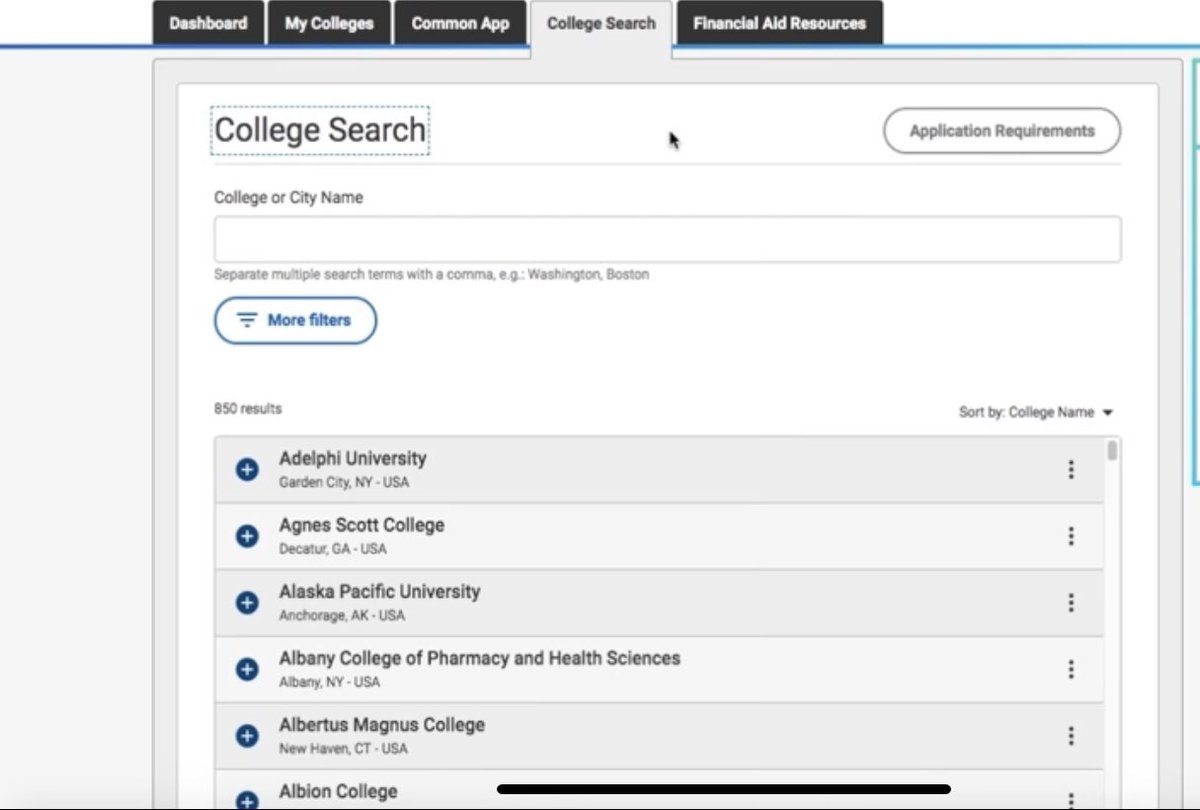
Task: Open Alaska Pacific University three-dot menu
Action: (1071, 603)
